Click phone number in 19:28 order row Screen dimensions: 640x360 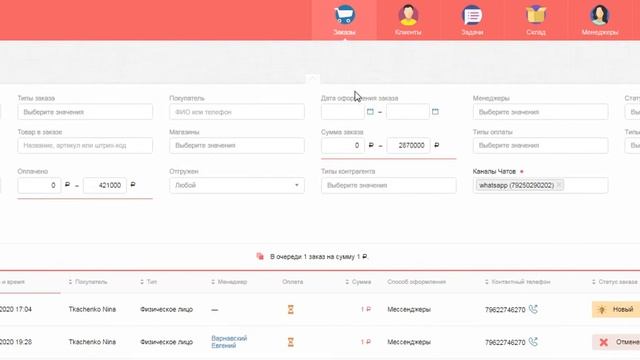(x=505, y=342)
